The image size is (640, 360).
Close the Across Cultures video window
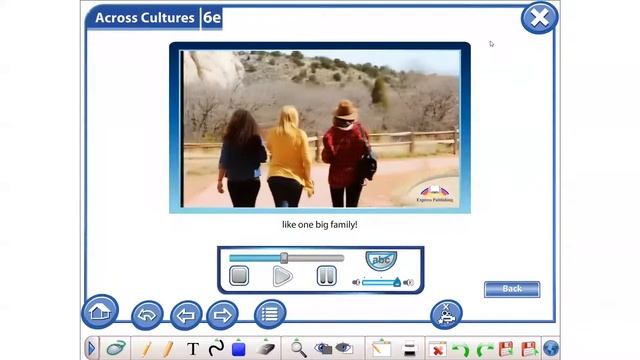coord(539,18)
